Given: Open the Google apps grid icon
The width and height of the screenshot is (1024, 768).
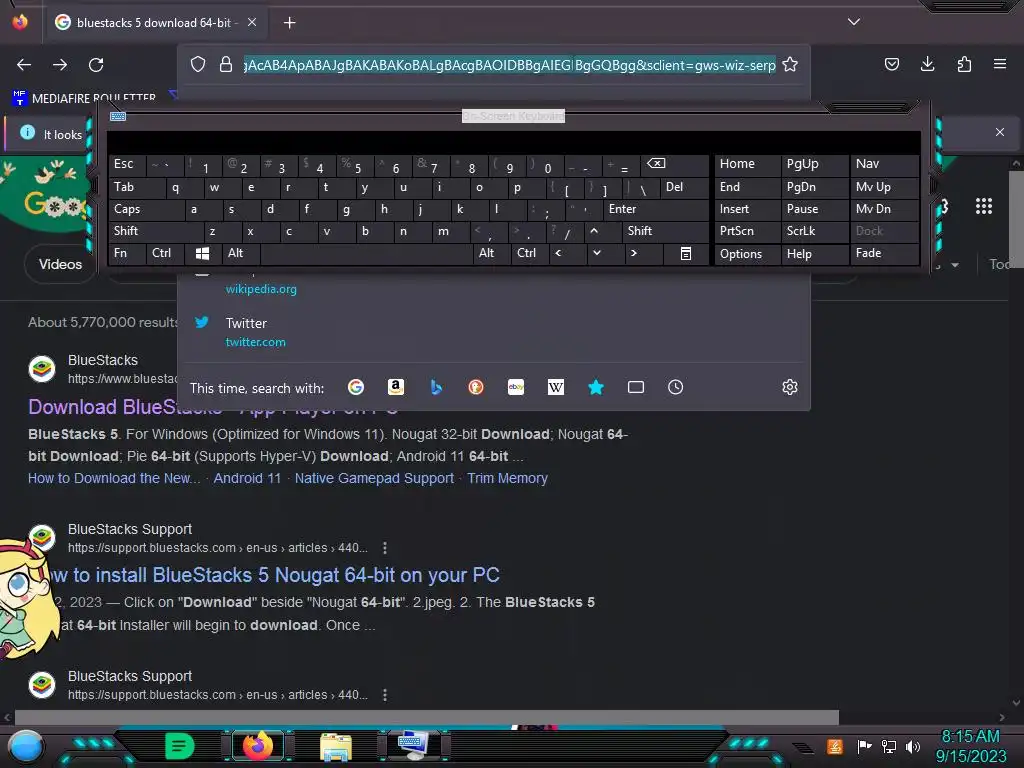Looking at the screenshot, I should coord(984,206).
